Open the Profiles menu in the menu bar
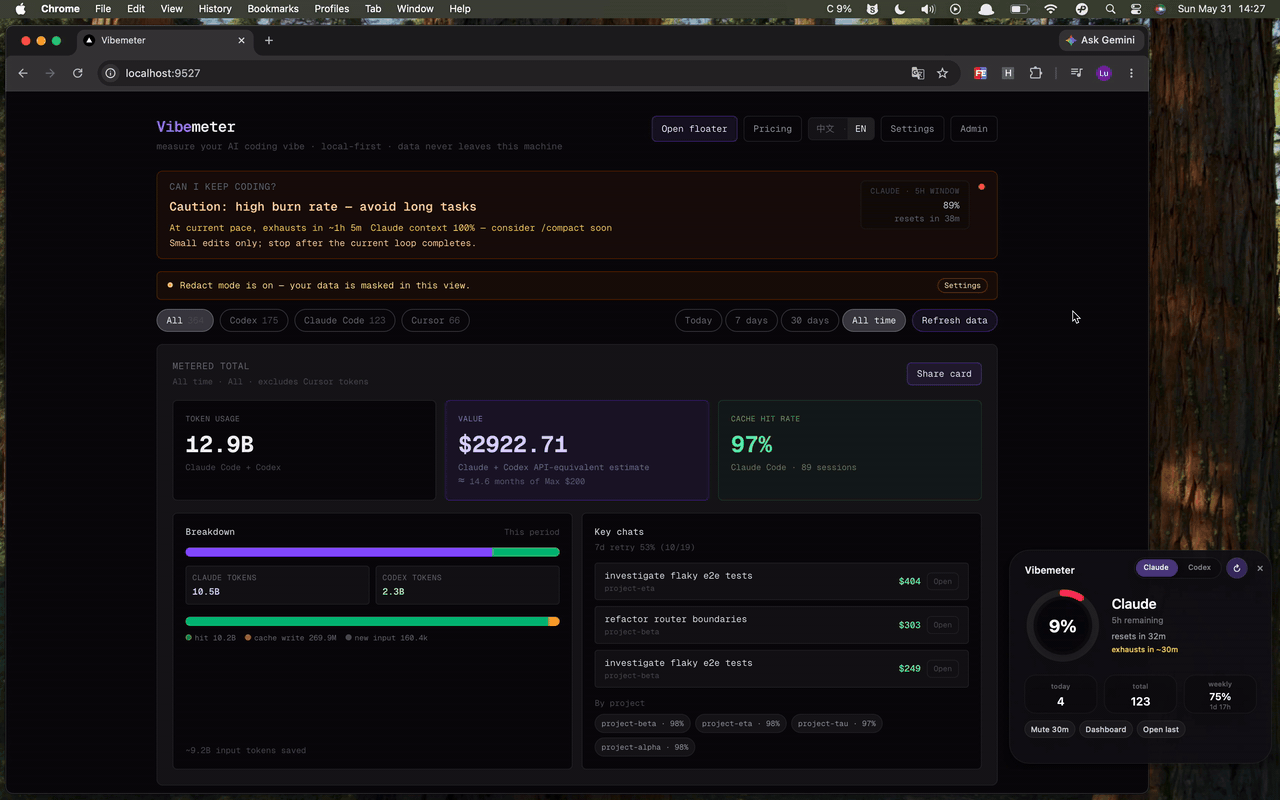 332,9
